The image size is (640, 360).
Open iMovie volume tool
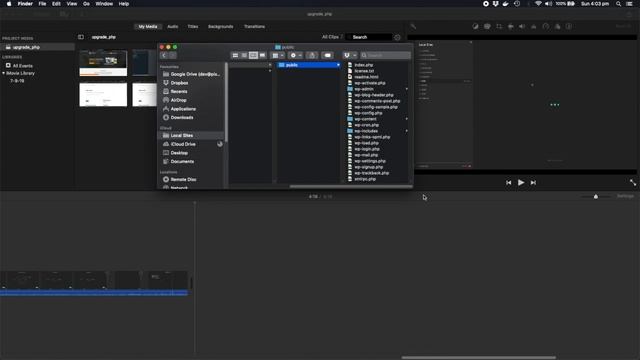[522, 27]
